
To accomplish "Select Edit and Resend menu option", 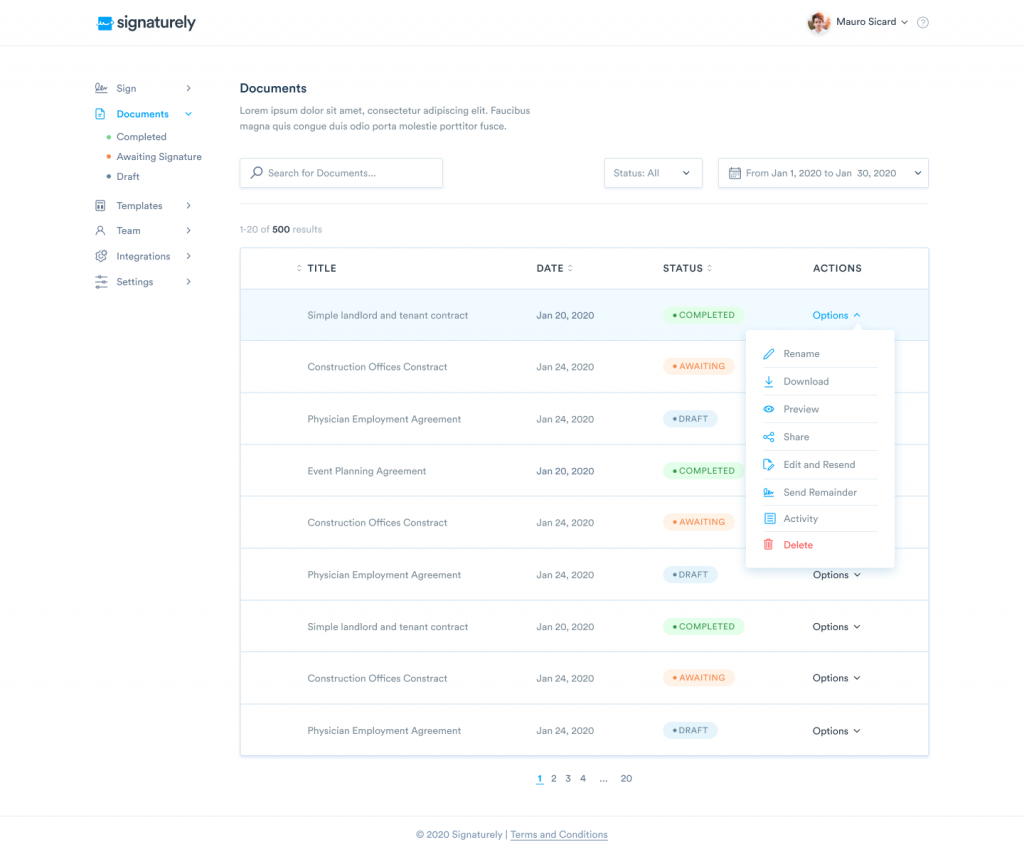I will (818, 465).
